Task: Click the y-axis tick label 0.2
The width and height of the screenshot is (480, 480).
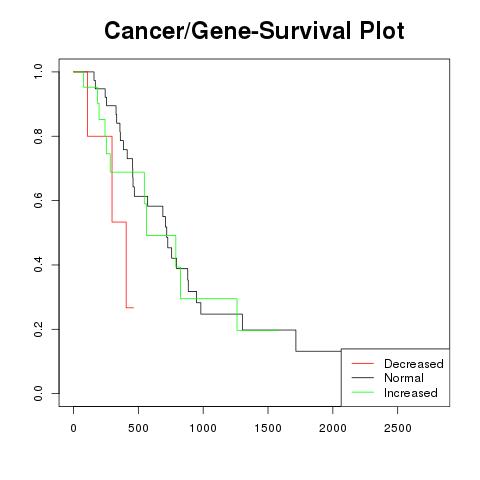Action: click(38, 329)
